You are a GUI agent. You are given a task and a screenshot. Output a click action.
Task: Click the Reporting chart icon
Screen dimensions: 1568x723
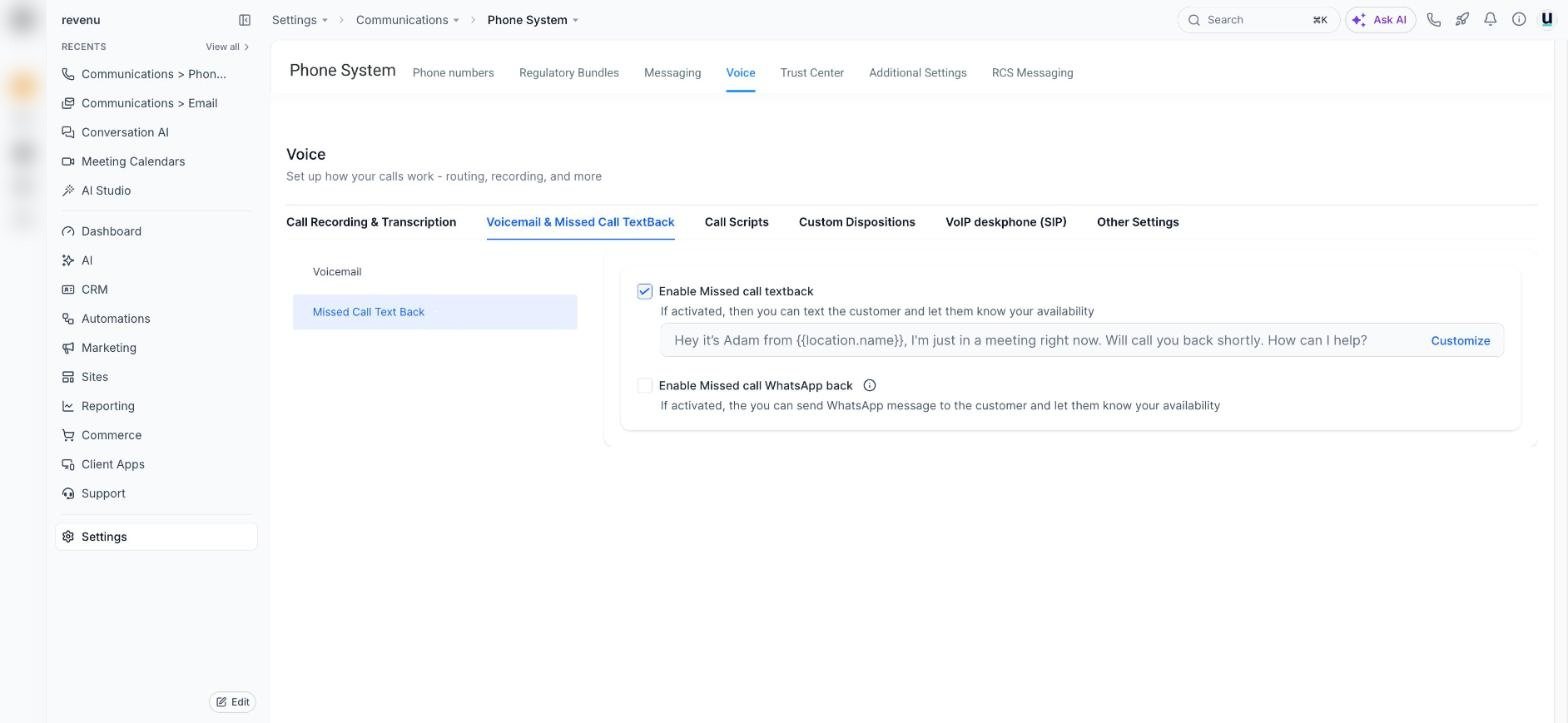pos(68,406)
